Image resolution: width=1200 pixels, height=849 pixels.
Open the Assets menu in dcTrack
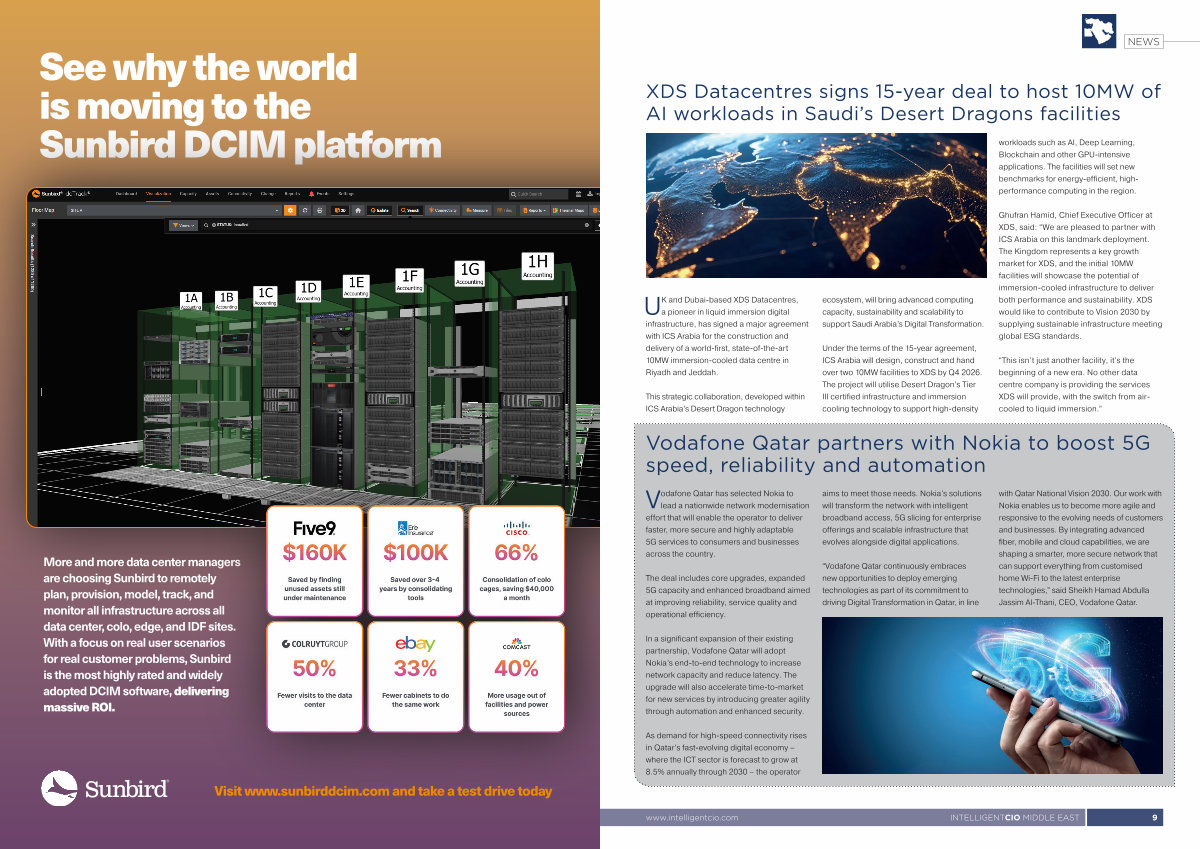(212, 194)
